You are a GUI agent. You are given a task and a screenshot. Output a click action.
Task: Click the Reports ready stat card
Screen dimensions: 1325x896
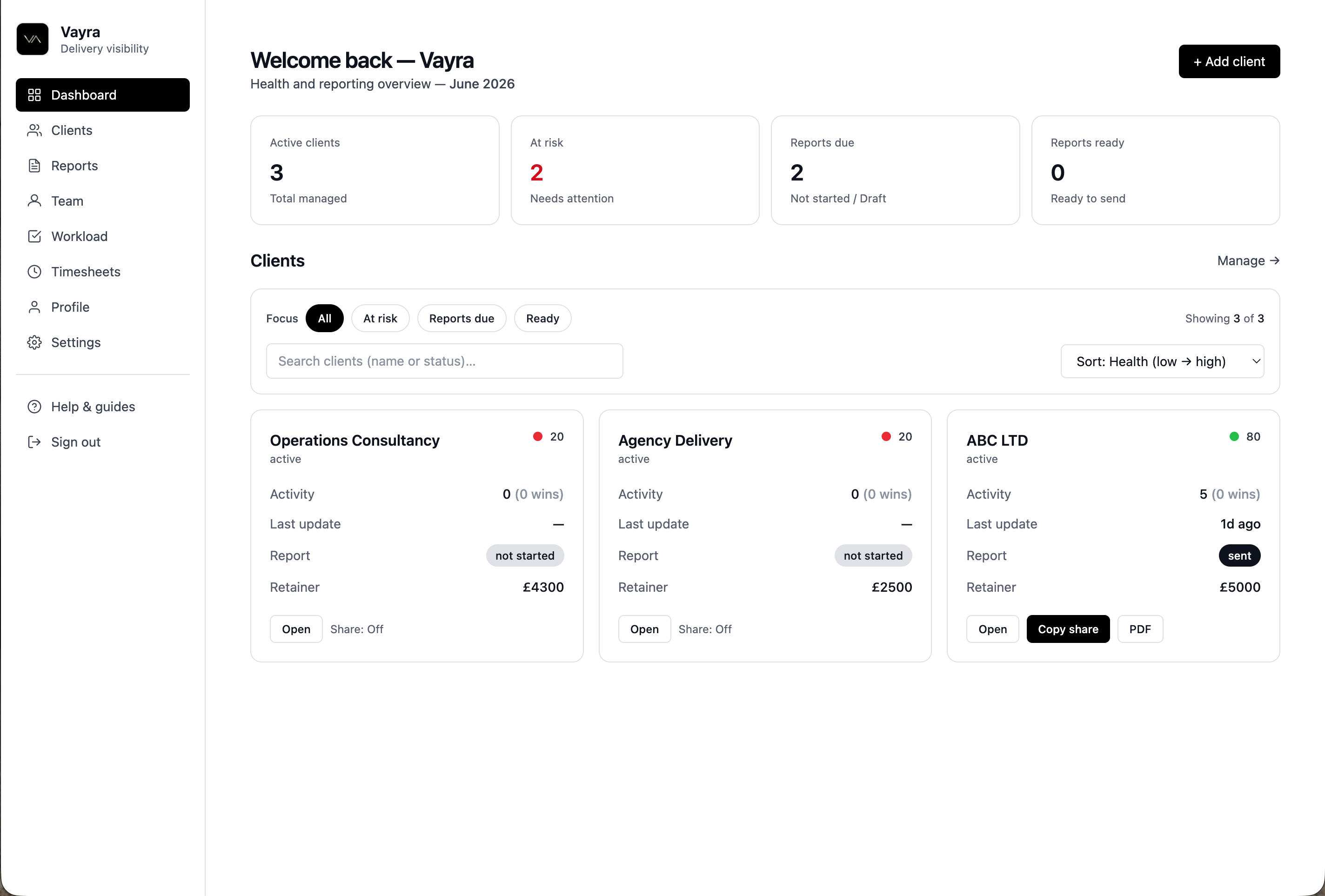pos(1156,170)
